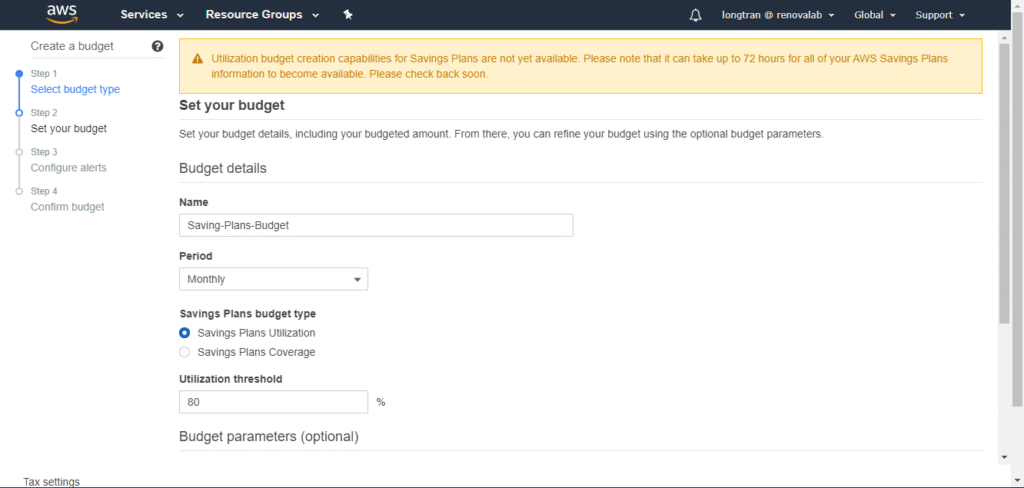Click the Budget details heading
Screen dimensions: 1024x488
(x=223, y=168)
